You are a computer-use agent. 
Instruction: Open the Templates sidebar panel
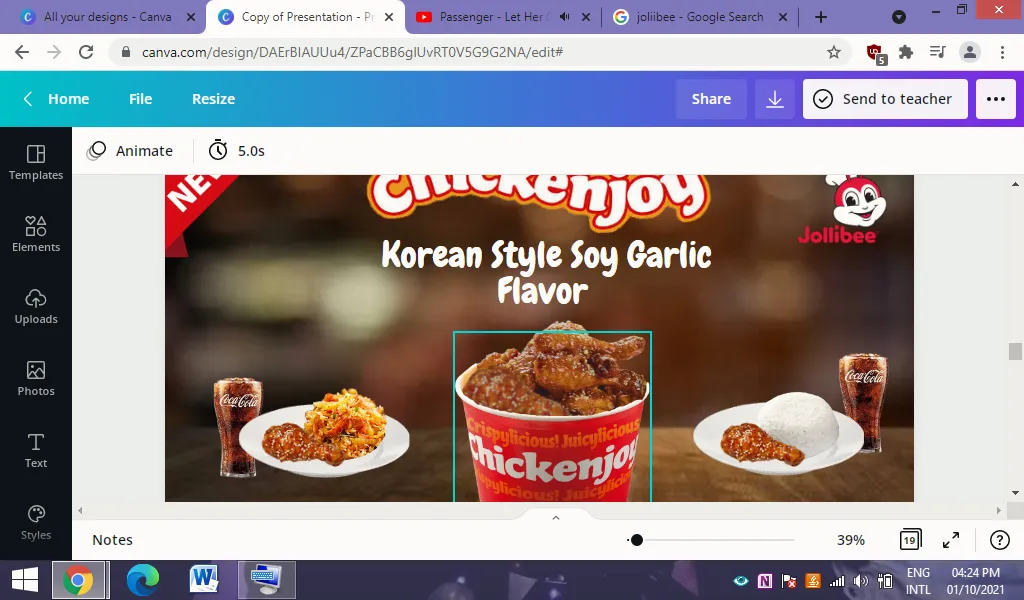[x=36, y=163]
